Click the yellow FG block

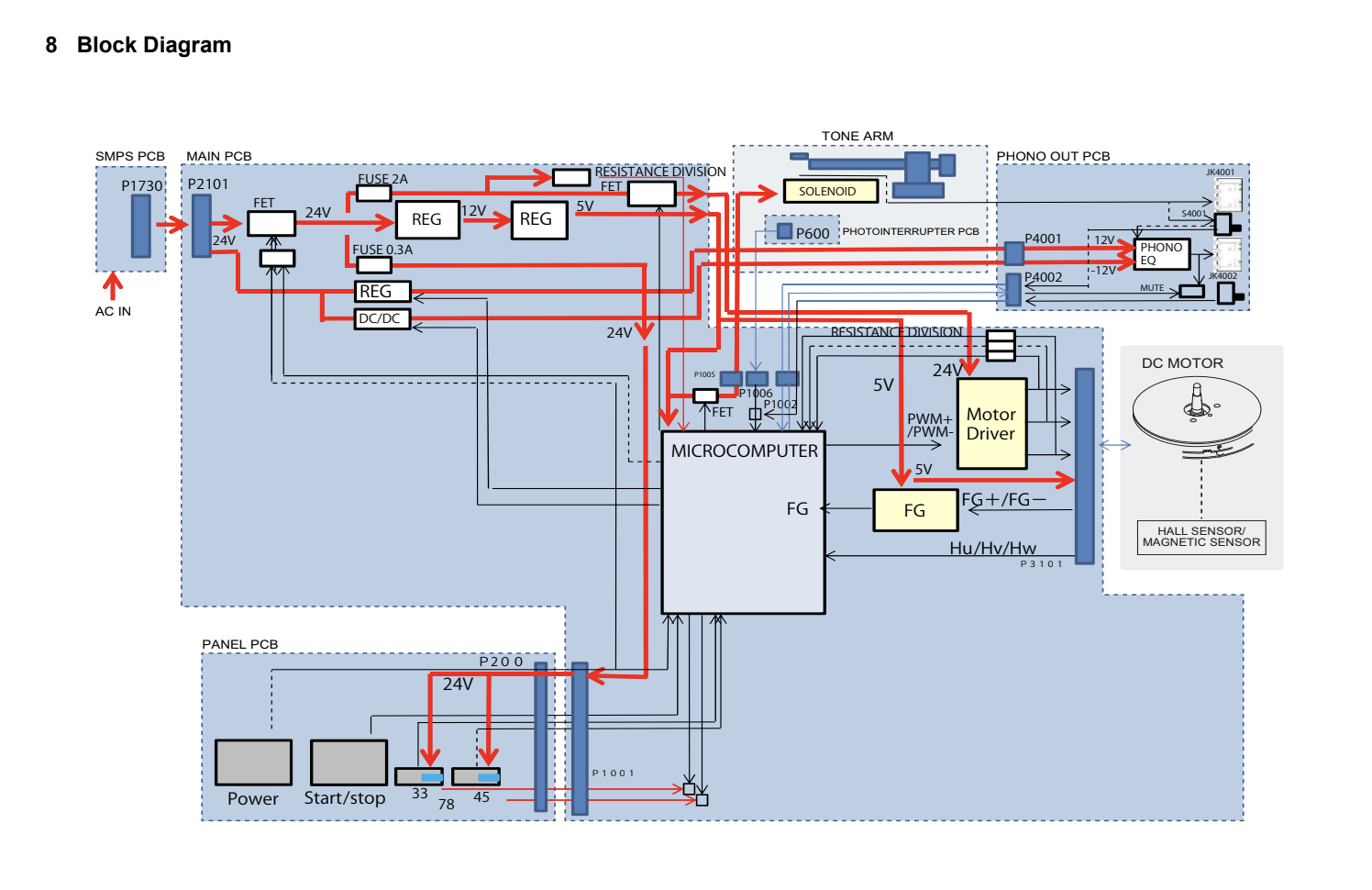tap(915, 510)
